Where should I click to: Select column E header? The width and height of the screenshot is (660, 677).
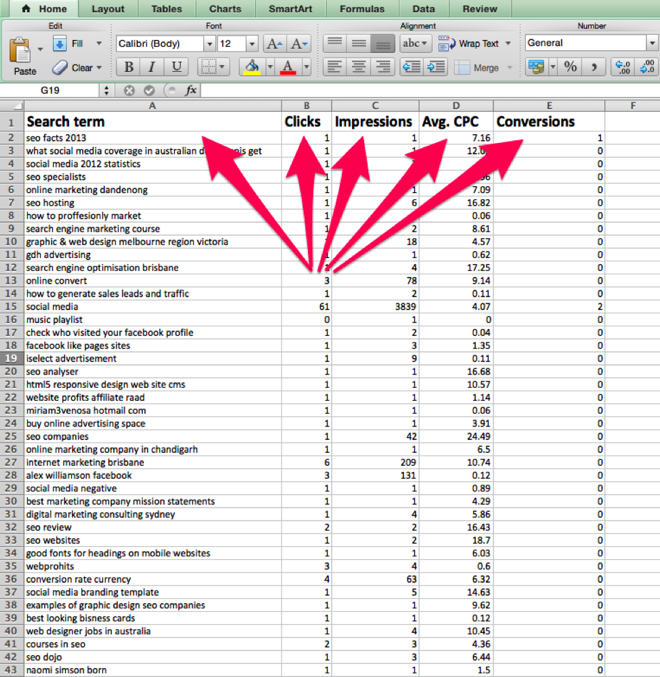click(x=549, y=106)
